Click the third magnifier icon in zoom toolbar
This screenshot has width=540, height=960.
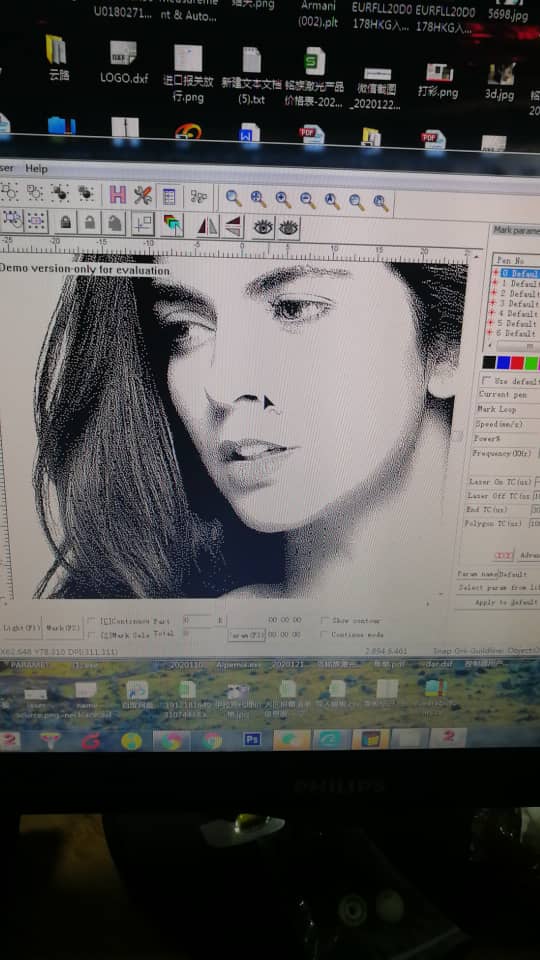coord(282,199)
